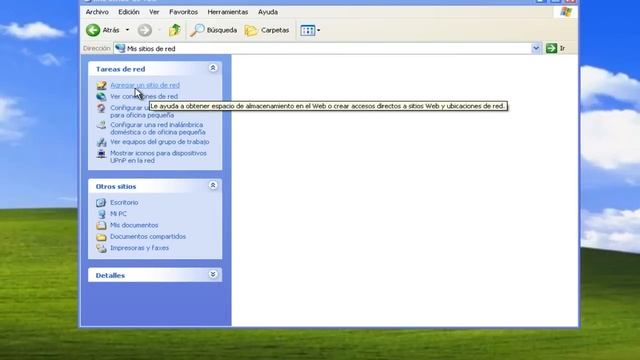Click the Impresoras y faxes printer icon

click(101, 248)
